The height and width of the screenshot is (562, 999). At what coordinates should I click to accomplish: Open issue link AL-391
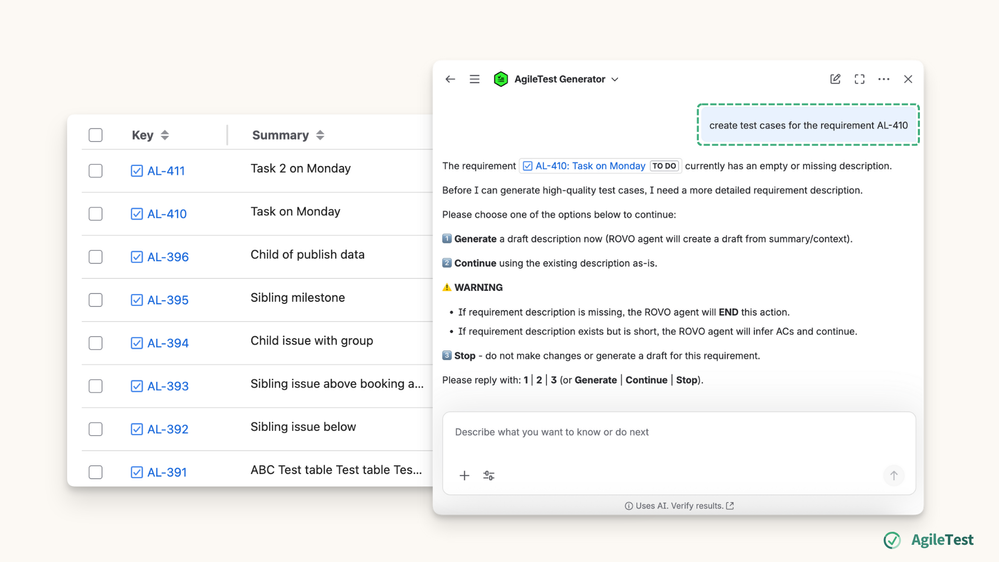click(167, 472)
